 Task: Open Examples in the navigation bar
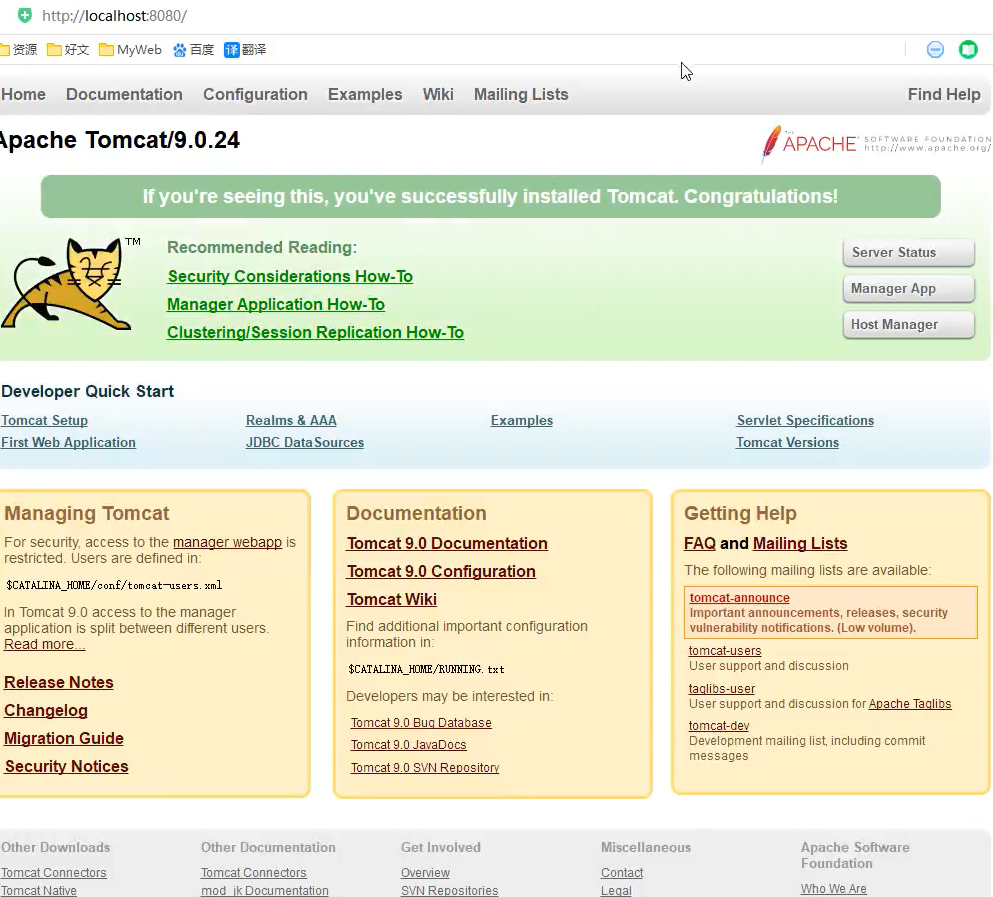365,94
